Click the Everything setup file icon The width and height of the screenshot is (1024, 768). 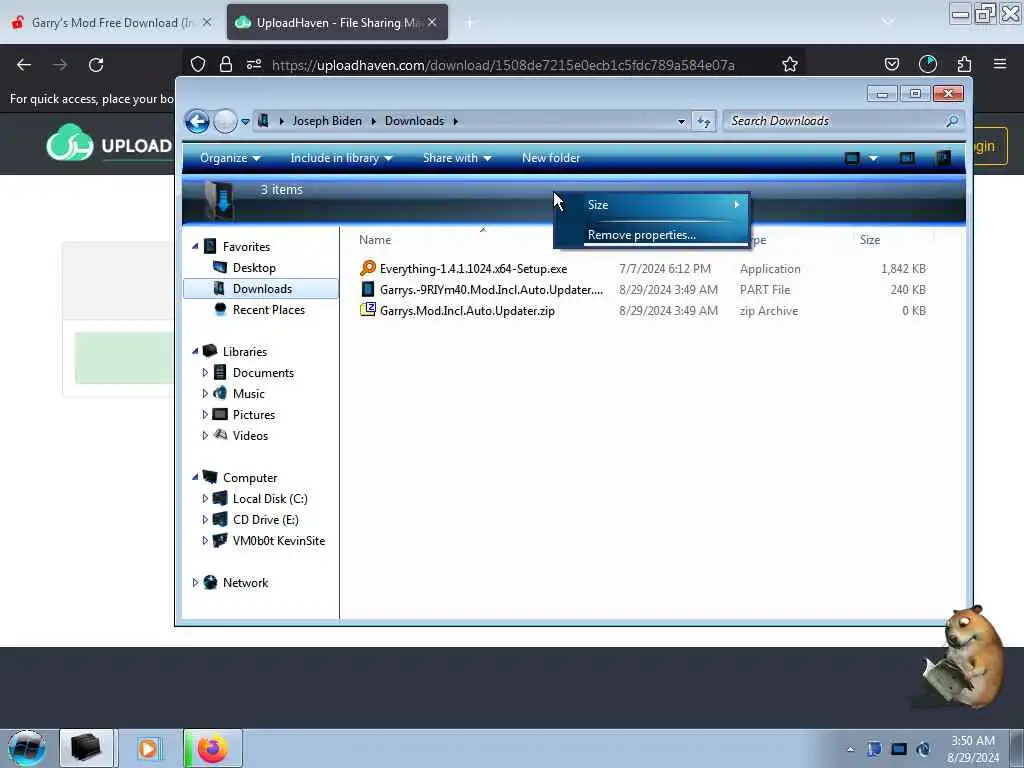click(368, 268)
